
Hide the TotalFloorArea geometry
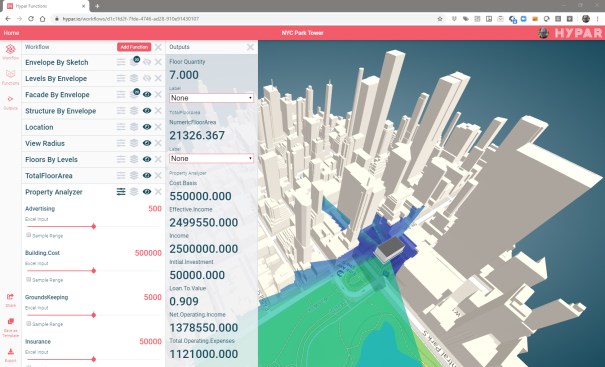pyautogui.click(x=147, y=176)
